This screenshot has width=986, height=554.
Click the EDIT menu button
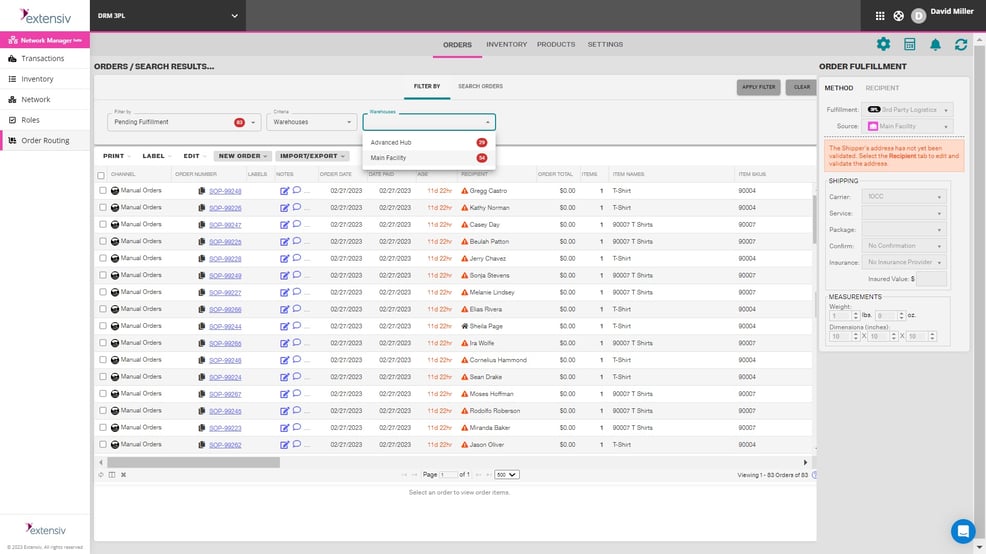click(195, 156)
